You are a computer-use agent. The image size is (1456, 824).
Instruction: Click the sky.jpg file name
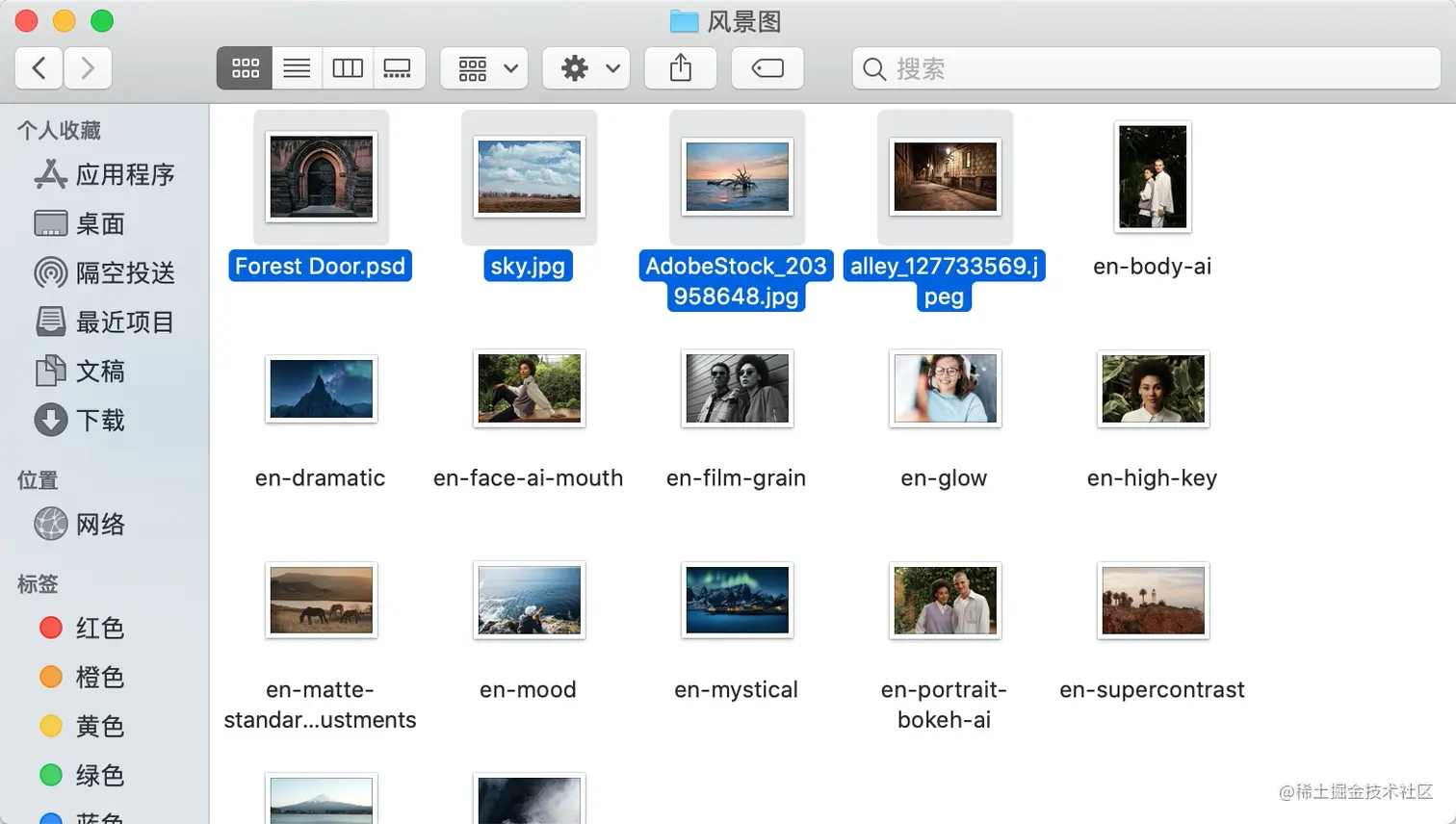tap(528, 266)
